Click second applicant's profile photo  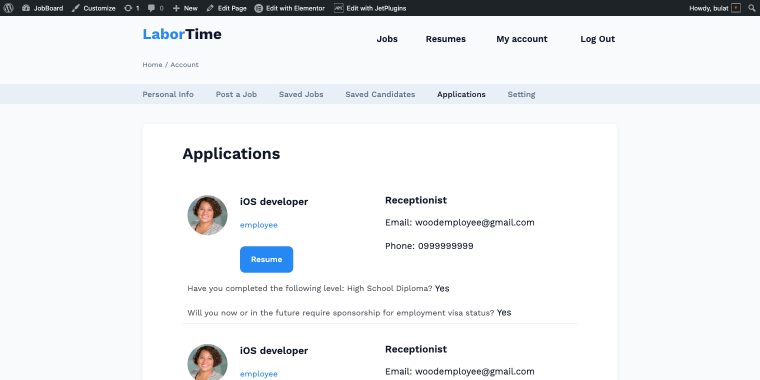207,362
